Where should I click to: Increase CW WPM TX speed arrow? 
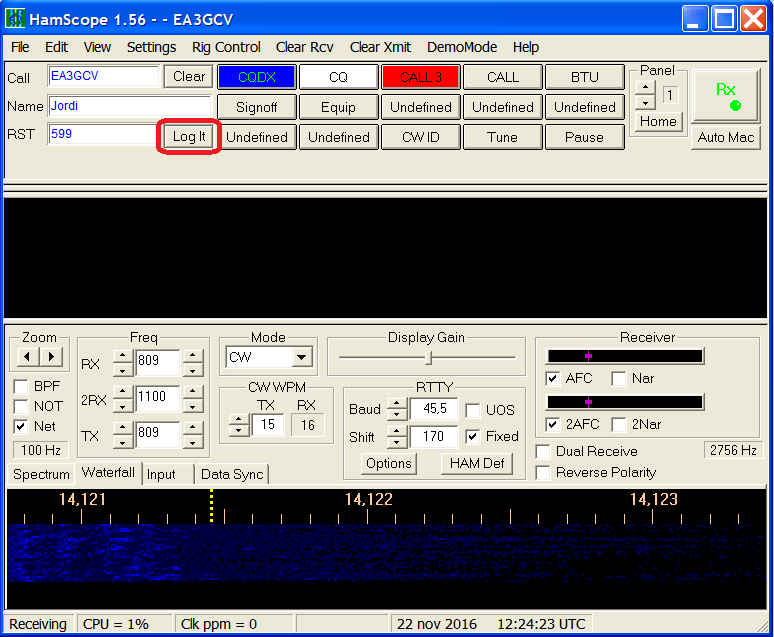click(x=239, y=419)
